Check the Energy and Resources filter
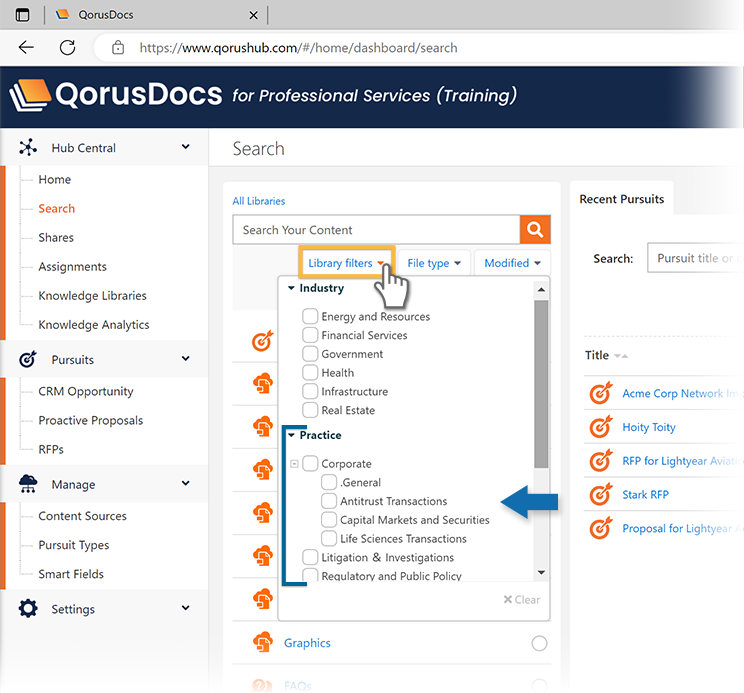744x693 pixels. pyautogui.click(x=310, y=316)
